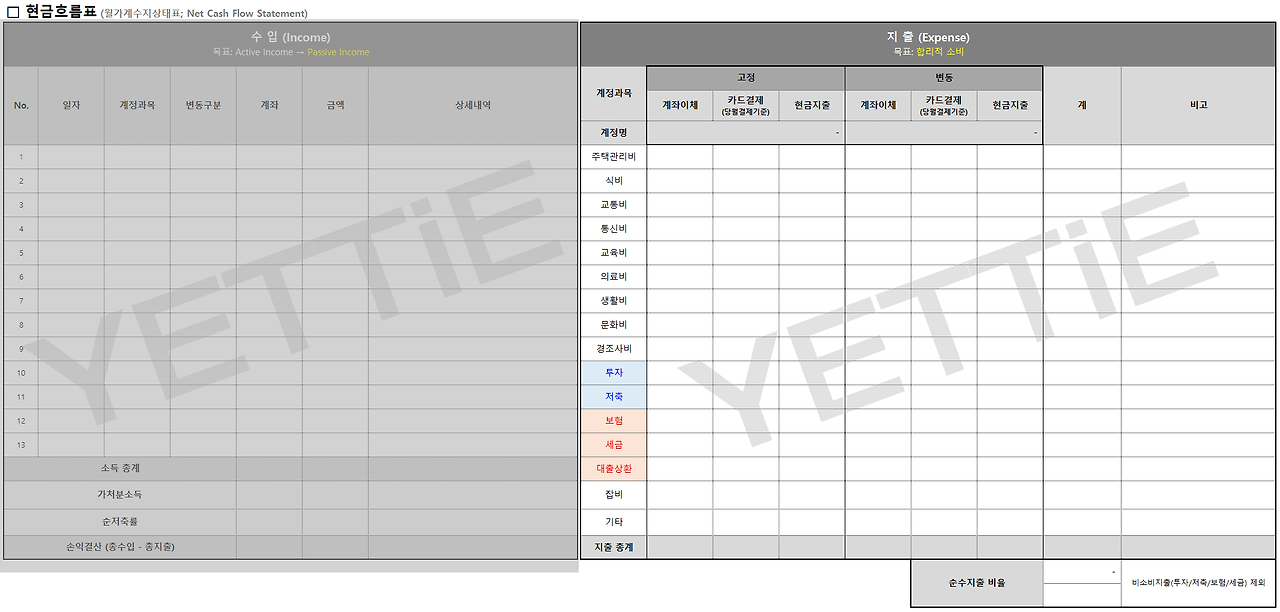Click the 보험 expense category label

tap(613, 421)
